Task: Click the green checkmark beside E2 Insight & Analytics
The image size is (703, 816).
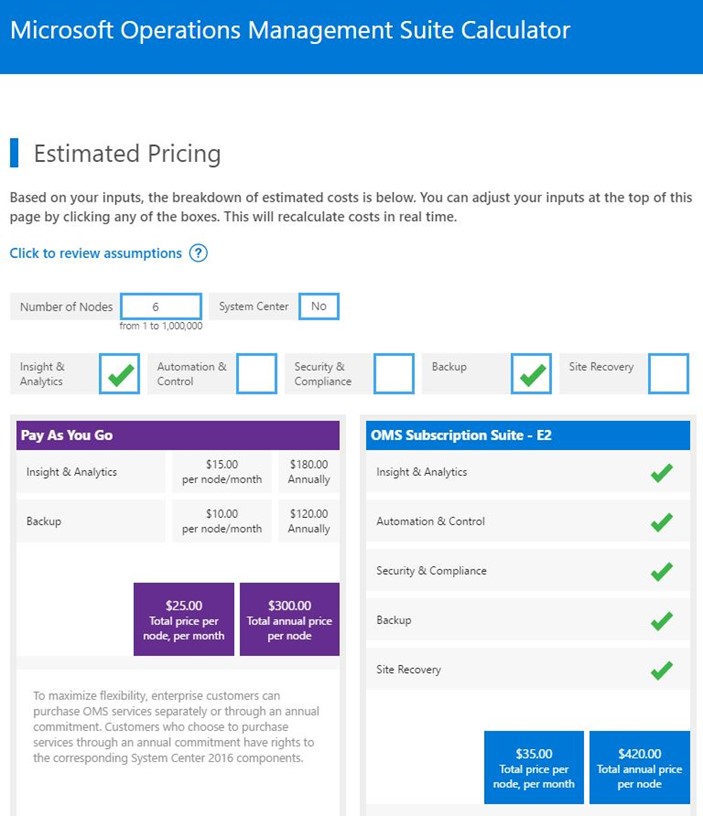Action: click(661, 473)
